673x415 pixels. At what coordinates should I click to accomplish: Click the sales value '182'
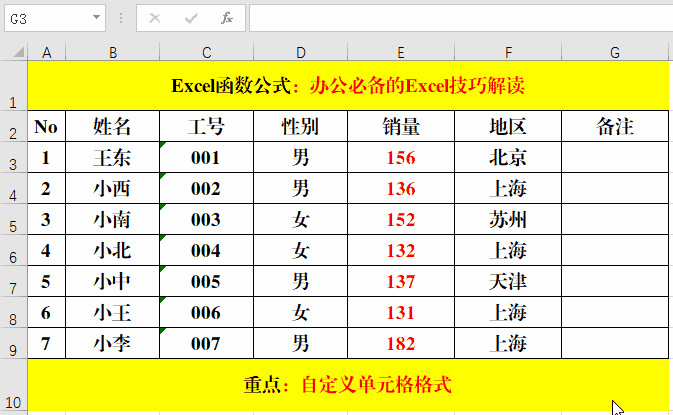tap(401, 343)
